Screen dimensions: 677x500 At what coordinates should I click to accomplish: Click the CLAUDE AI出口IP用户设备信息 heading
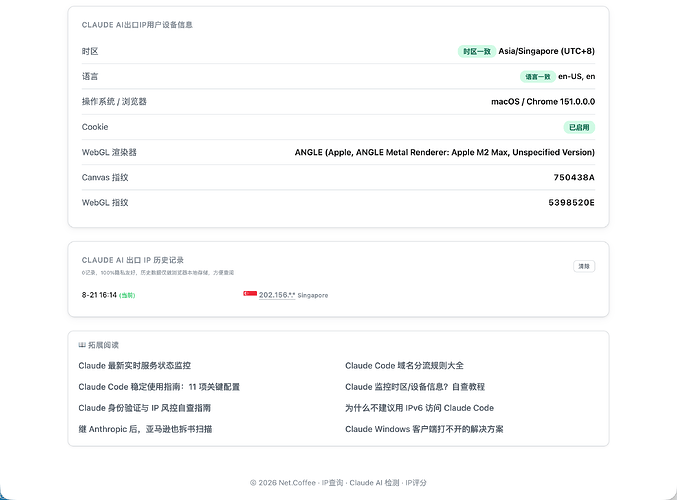(137, 25)
